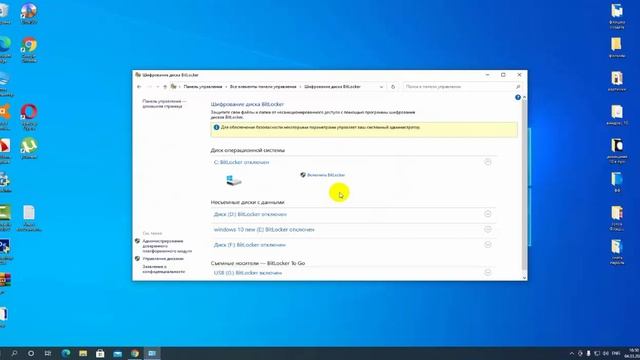Switch to Google Chrome in taskbar
The image size is (640, 360).
click(x=135, y=353)
